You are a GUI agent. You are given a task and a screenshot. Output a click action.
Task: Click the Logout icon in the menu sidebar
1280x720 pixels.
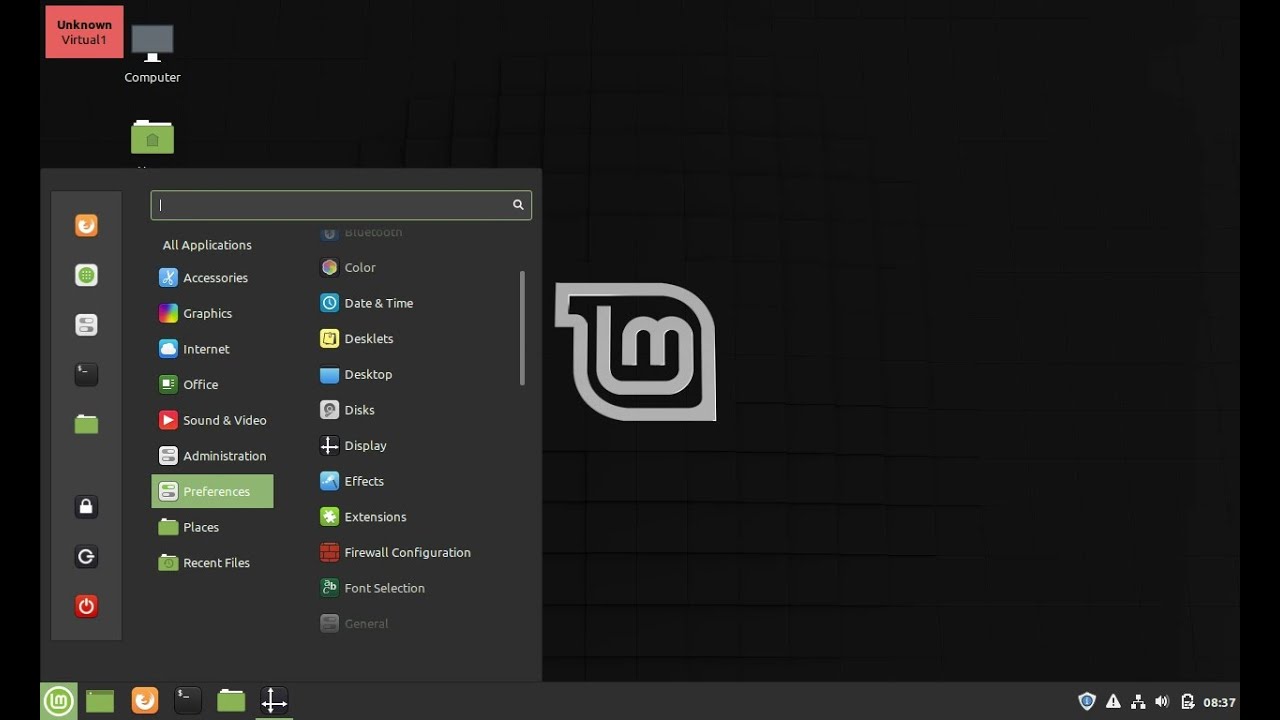[86, 557]
